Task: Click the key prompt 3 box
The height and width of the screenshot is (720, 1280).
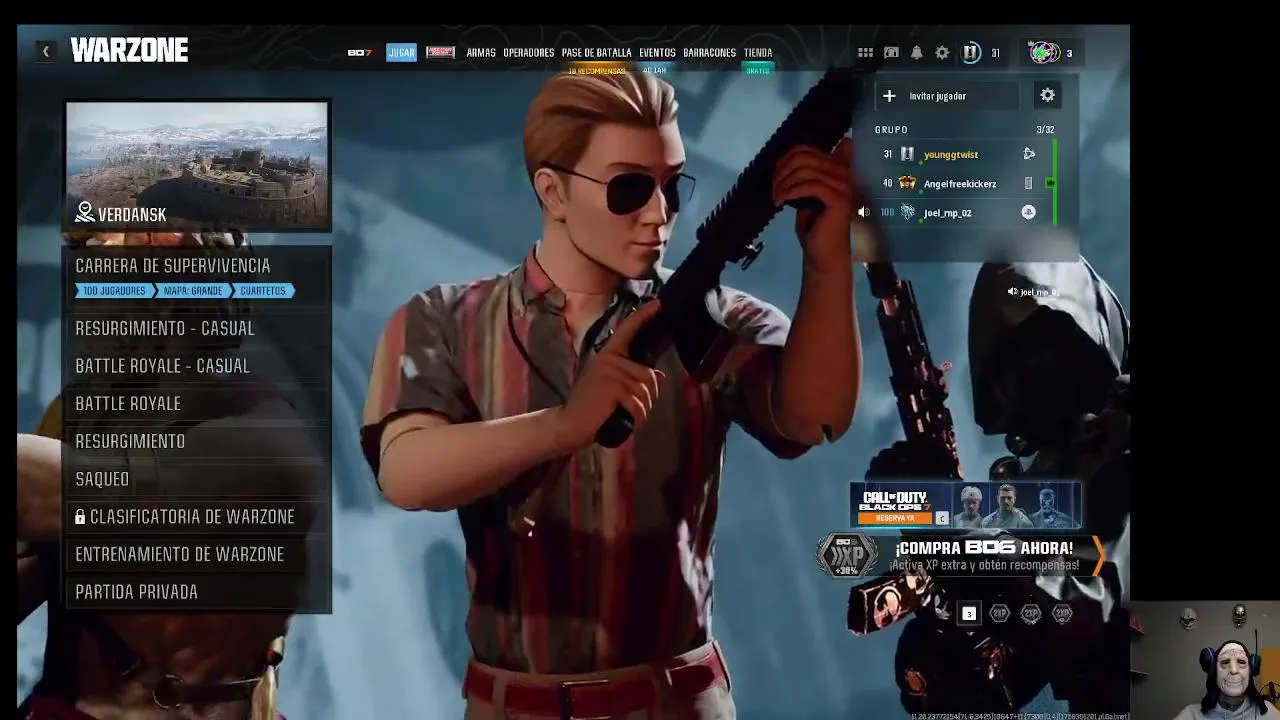Action: [x=968, y=614]
